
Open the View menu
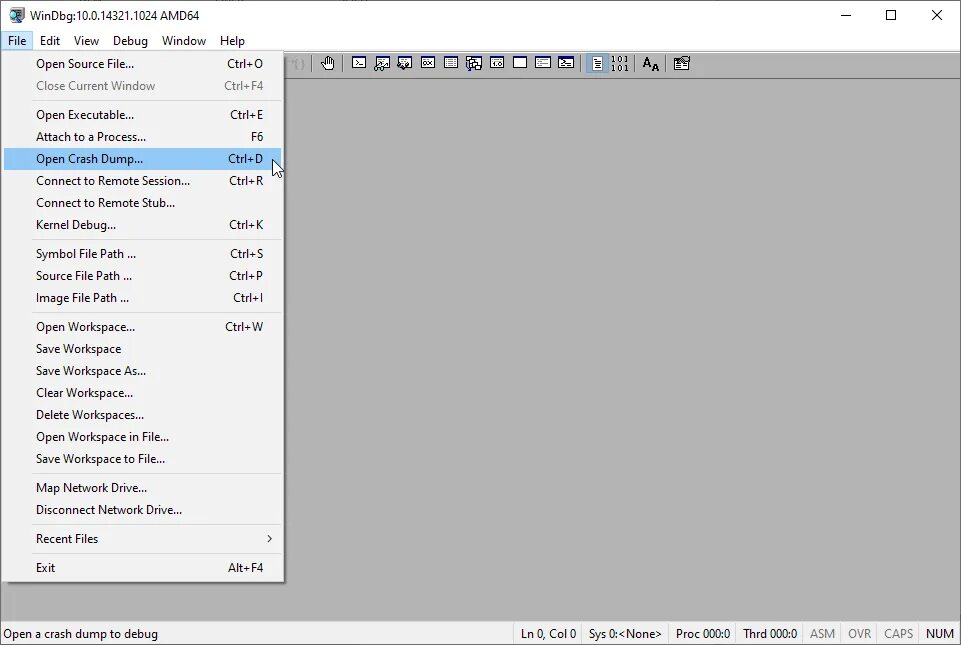pos(86,40)
